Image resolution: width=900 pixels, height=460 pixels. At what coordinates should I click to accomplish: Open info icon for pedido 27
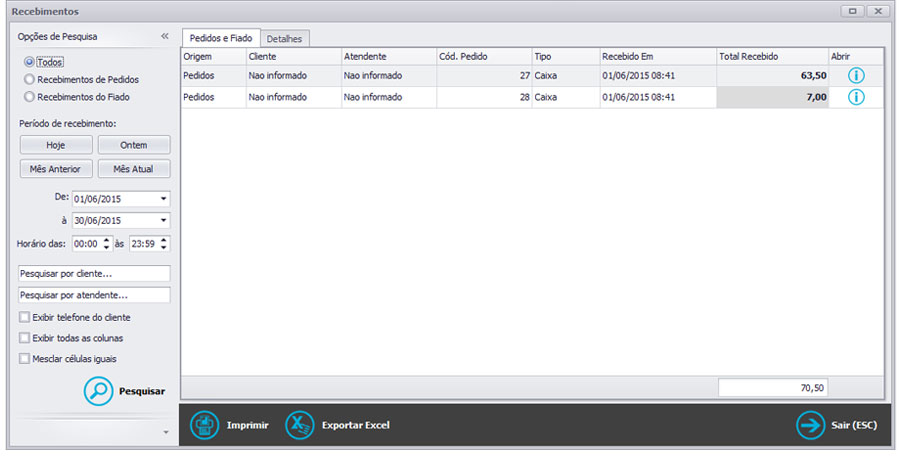tap(857, 75)
